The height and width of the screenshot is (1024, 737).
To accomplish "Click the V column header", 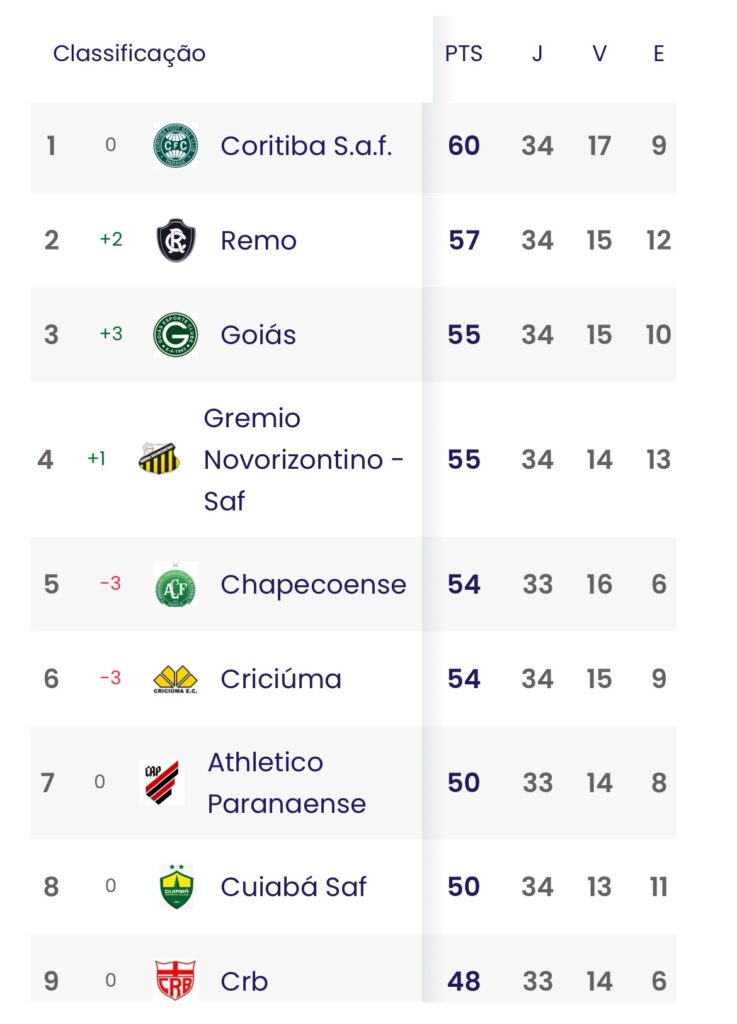I will coord(599,54).
